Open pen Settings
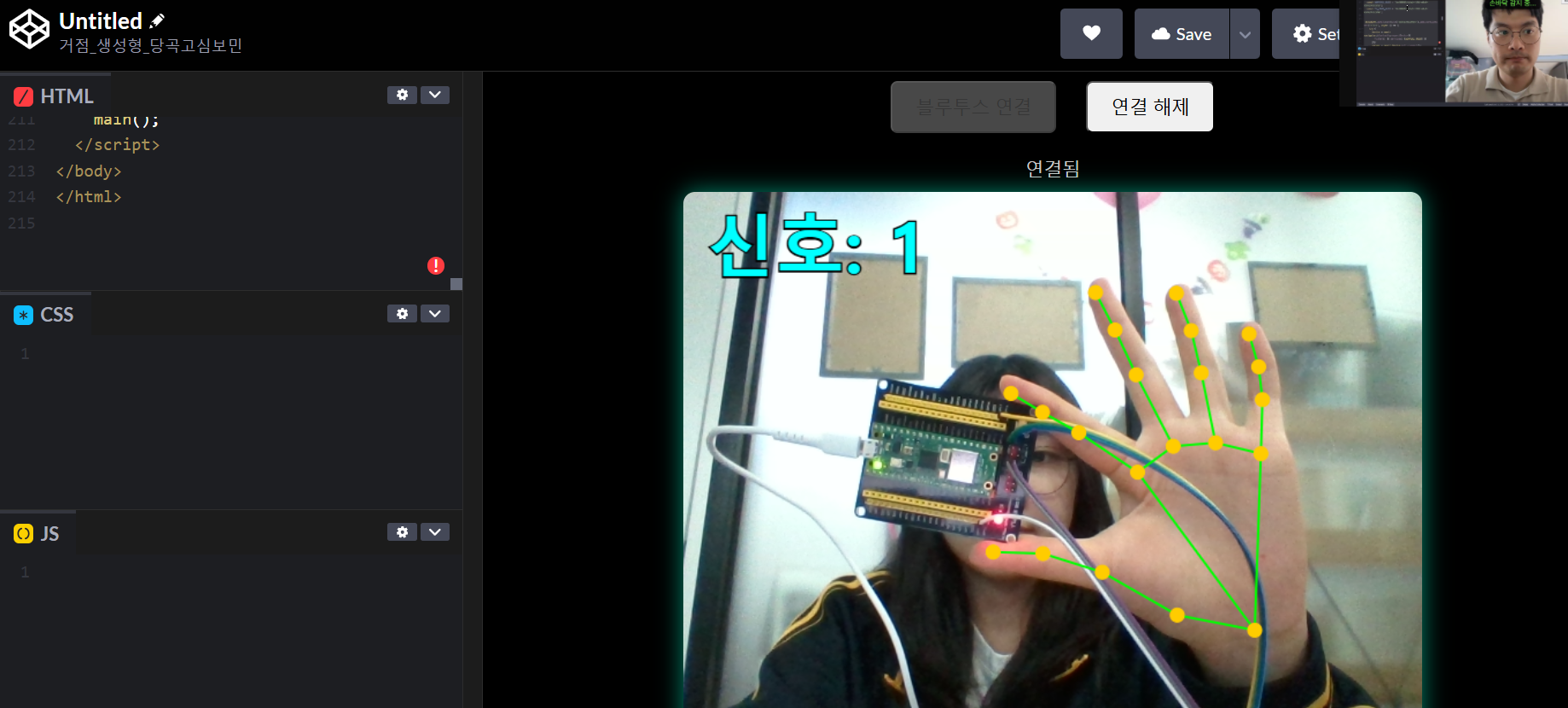The image size is (1568, 708). pos(1306,34)
